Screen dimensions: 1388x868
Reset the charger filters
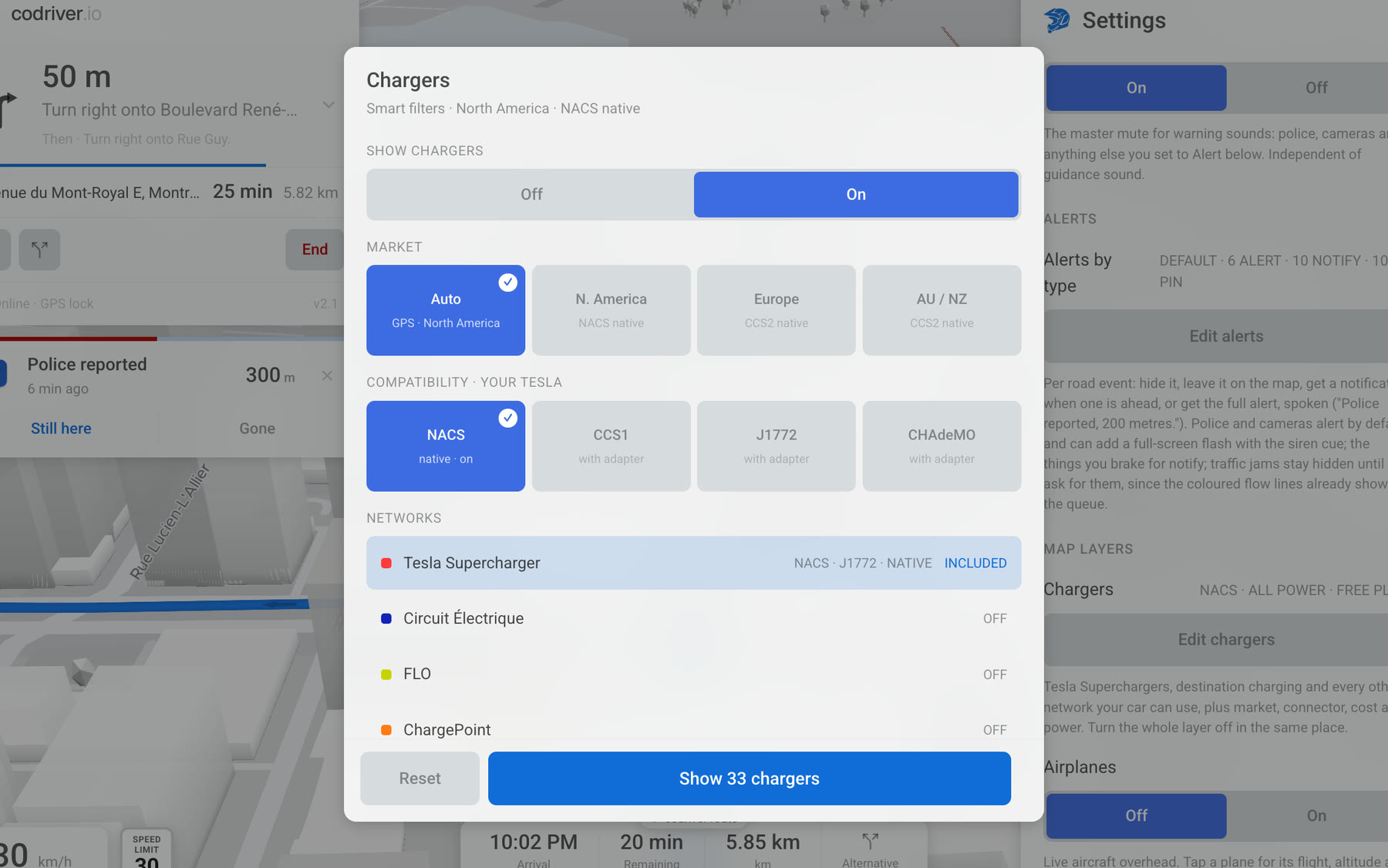click(x=419, y=779)
